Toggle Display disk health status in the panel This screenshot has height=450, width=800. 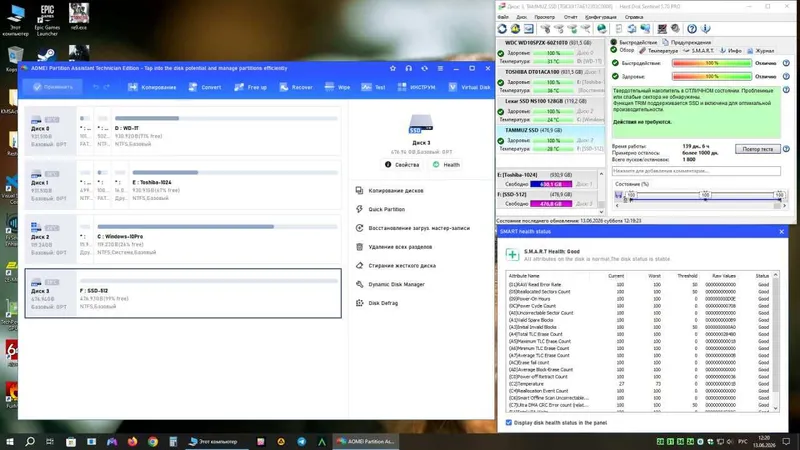(x=509, y=422)
